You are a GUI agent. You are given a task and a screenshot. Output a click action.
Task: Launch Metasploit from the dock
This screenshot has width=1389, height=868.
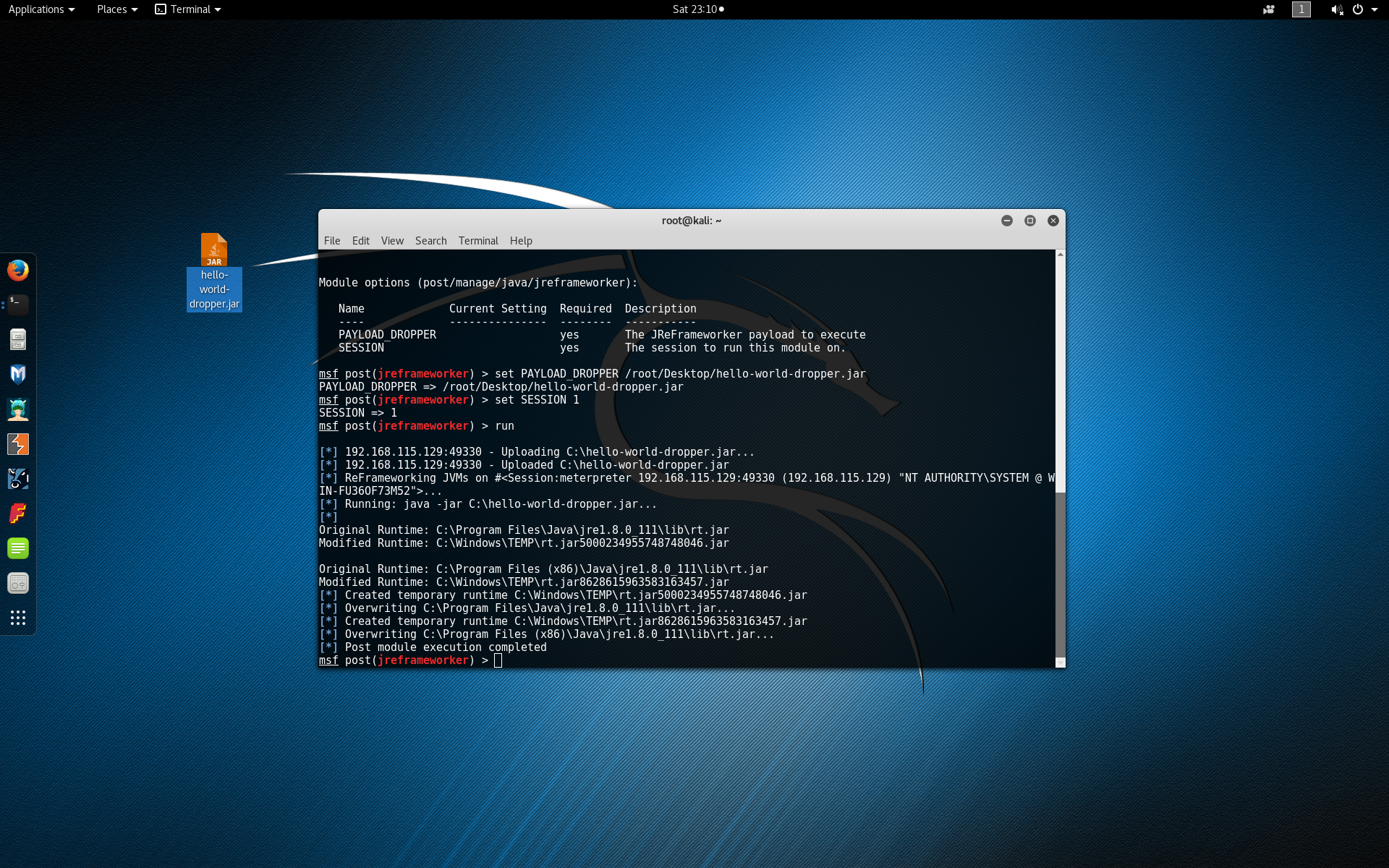click(18, 374)
